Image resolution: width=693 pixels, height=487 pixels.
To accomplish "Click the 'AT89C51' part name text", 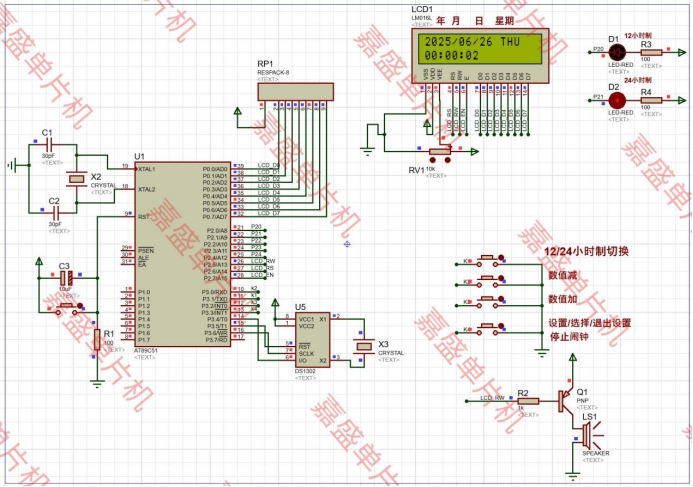I will 146,350.
